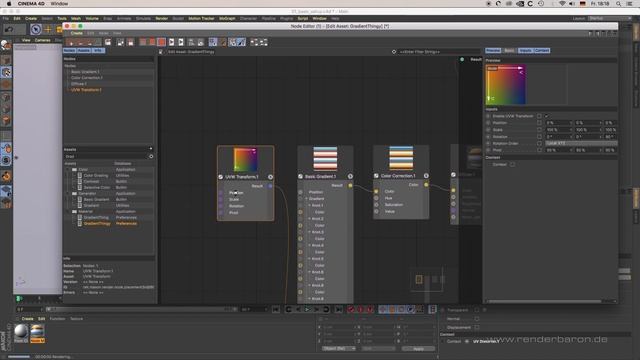Click the Wi-Fi status icon in menu bar
The height and width of the screenshot is (360, 640).
pos(562,4)
